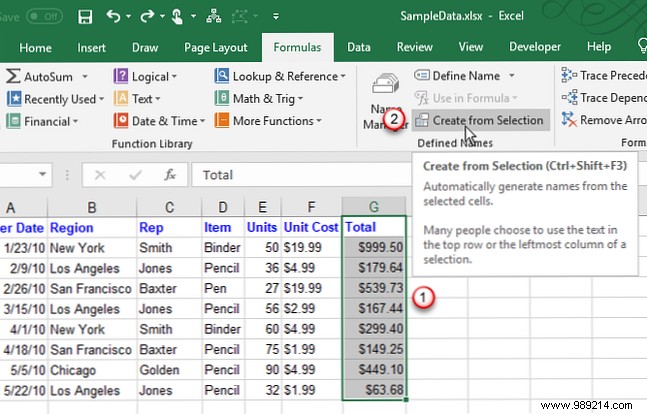The width and height of the screenshot is (647, 414).
Task: Click Trace Dependents
Action: [x=604, y=98]
